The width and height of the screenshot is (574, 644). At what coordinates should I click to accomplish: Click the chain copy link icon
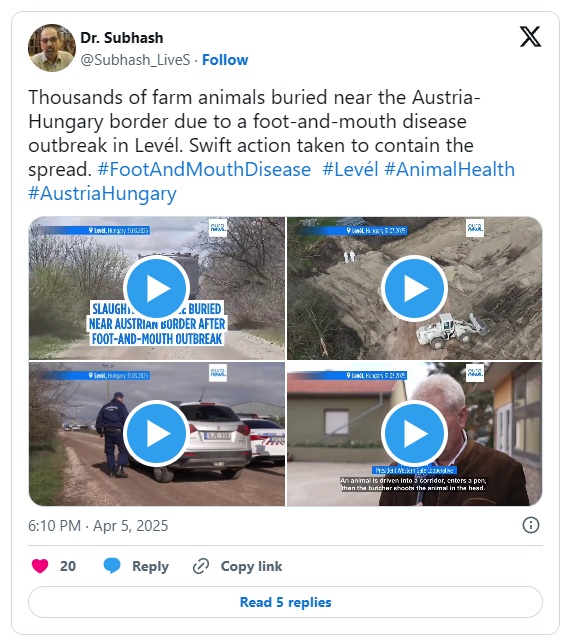tap(201, 566)
